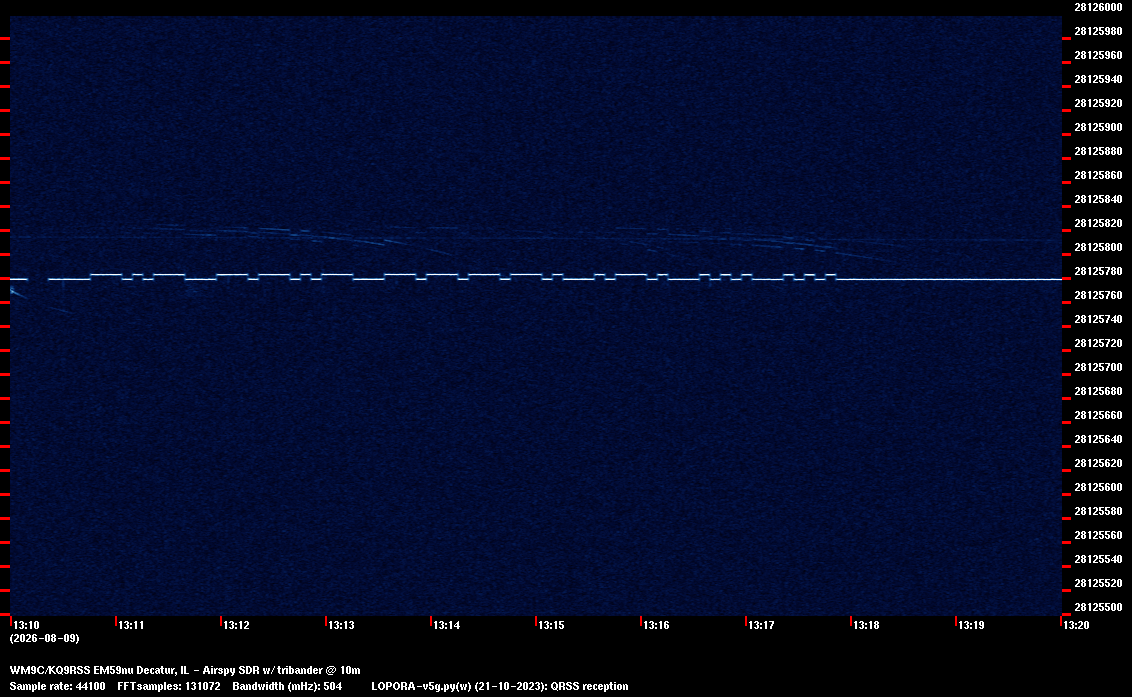Pick the 28125580 scale label
Image resolution: width=1132 pixels, height=697 pixels.
point(1098,511)
